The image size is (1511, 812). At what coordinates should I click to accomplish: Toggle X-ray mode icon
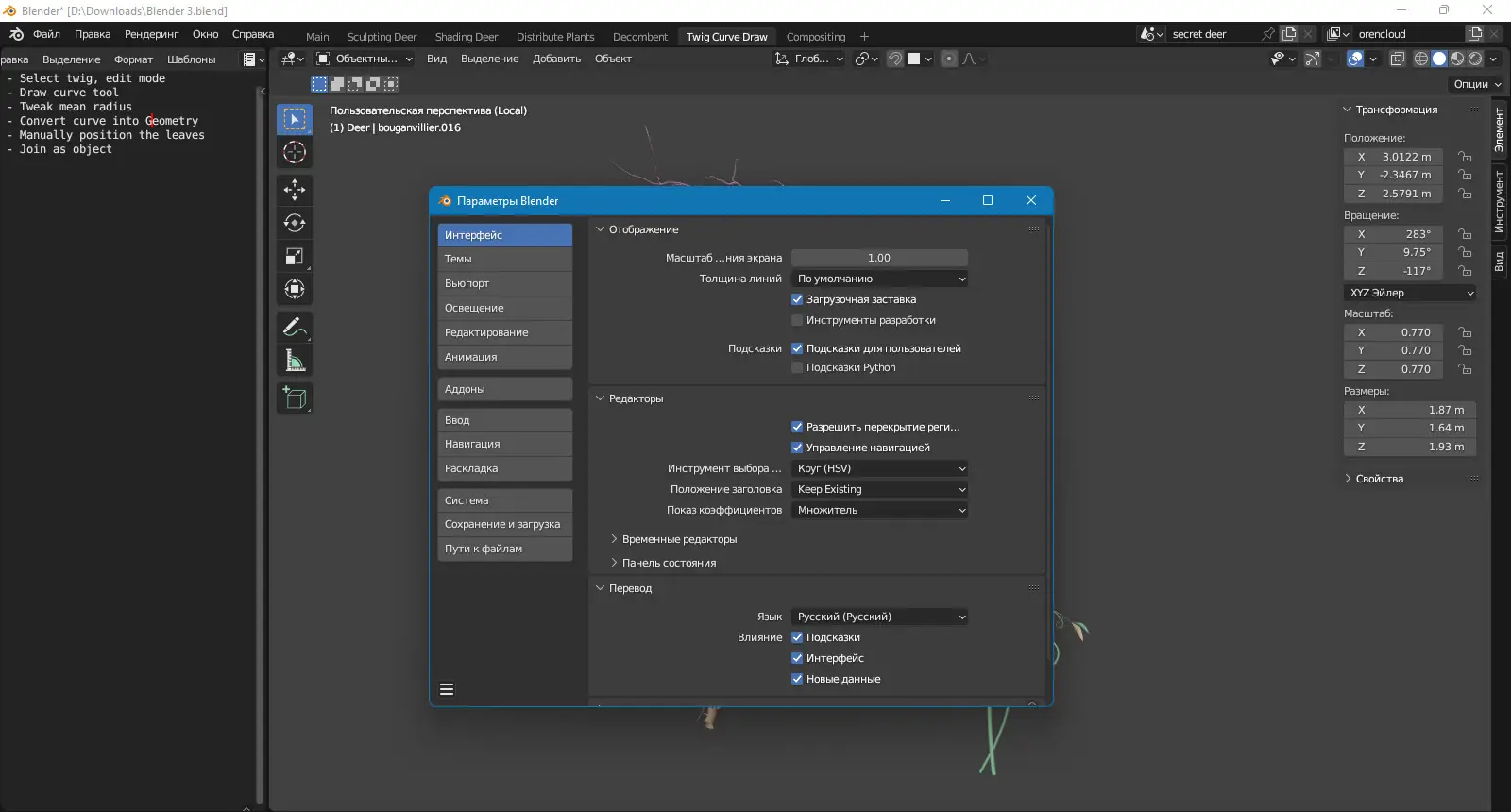[1399, 59]
